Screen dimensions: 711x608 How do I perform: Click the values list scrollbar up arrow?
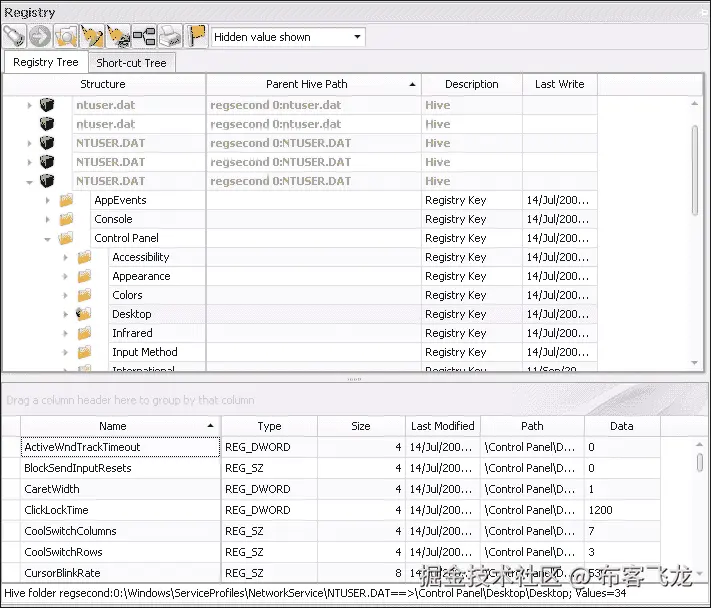click(x=700, y=445)
